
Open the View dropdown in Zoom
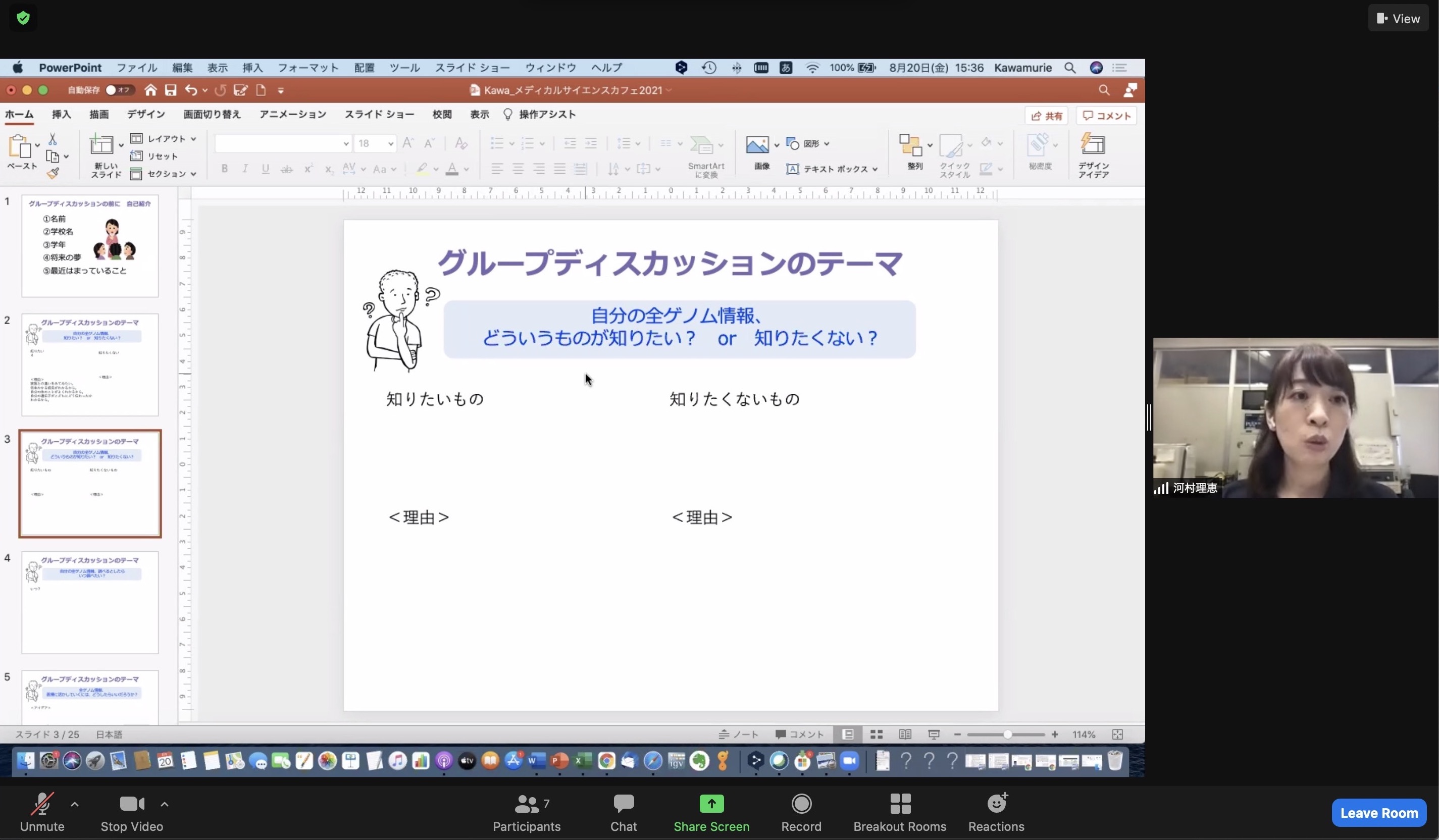(x=1398, y=18)
